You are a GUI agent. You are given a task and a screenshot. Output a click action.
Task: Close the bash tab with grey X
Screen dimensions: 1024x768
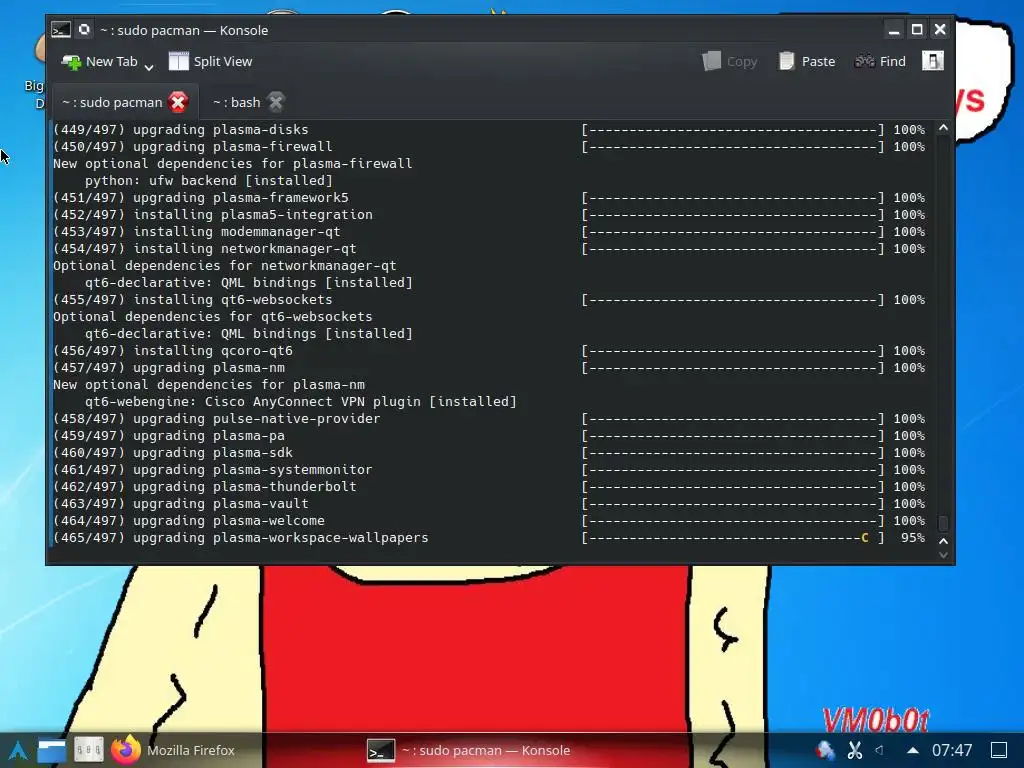(276, 102)
